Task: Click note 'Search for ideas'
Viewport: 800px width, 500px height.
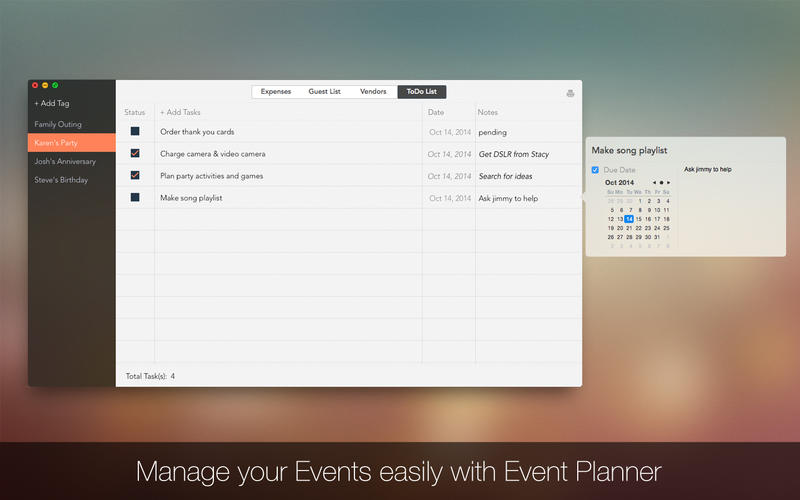Action: point(505,176)
